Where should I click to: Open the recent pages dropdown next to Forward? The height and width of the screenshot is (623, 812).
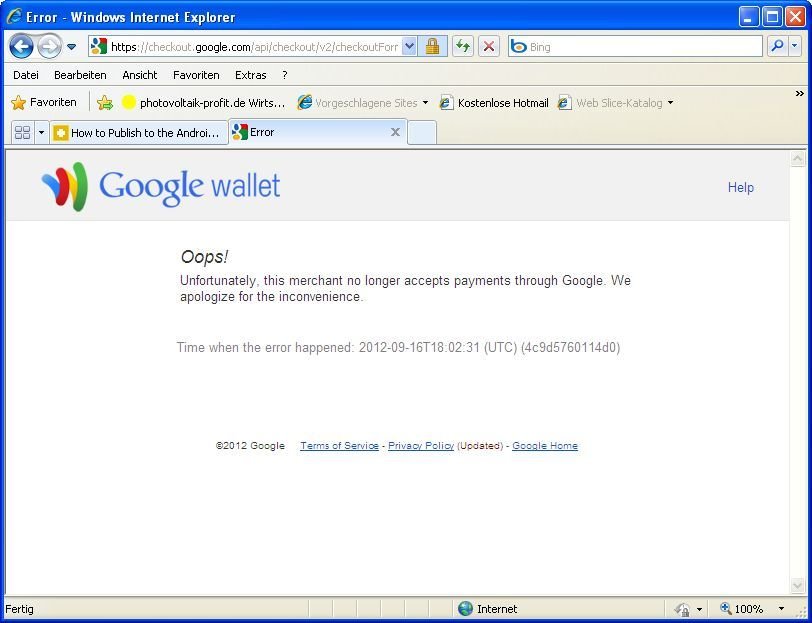71,47
